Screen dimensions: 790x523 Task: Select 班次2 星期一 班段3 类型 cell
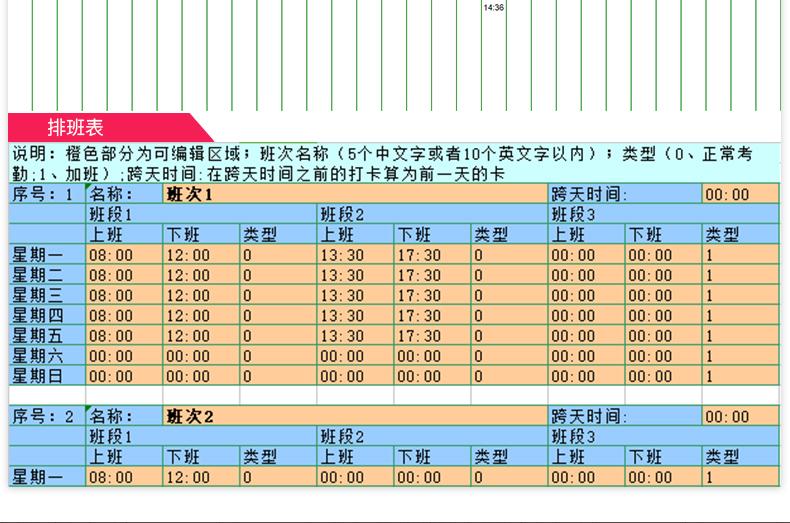click(x=739, y=477)
